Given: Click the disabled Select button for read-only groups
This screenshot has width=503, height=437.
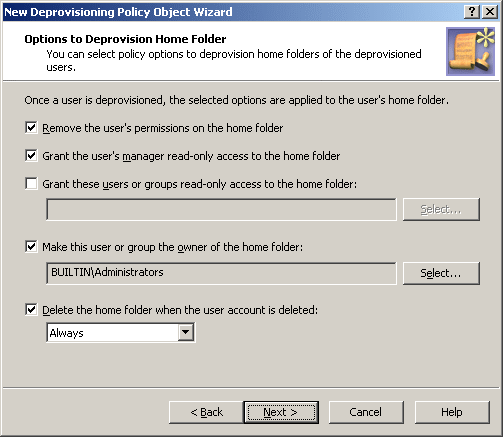Looking at the screenshot, I should tap(441, 209).
